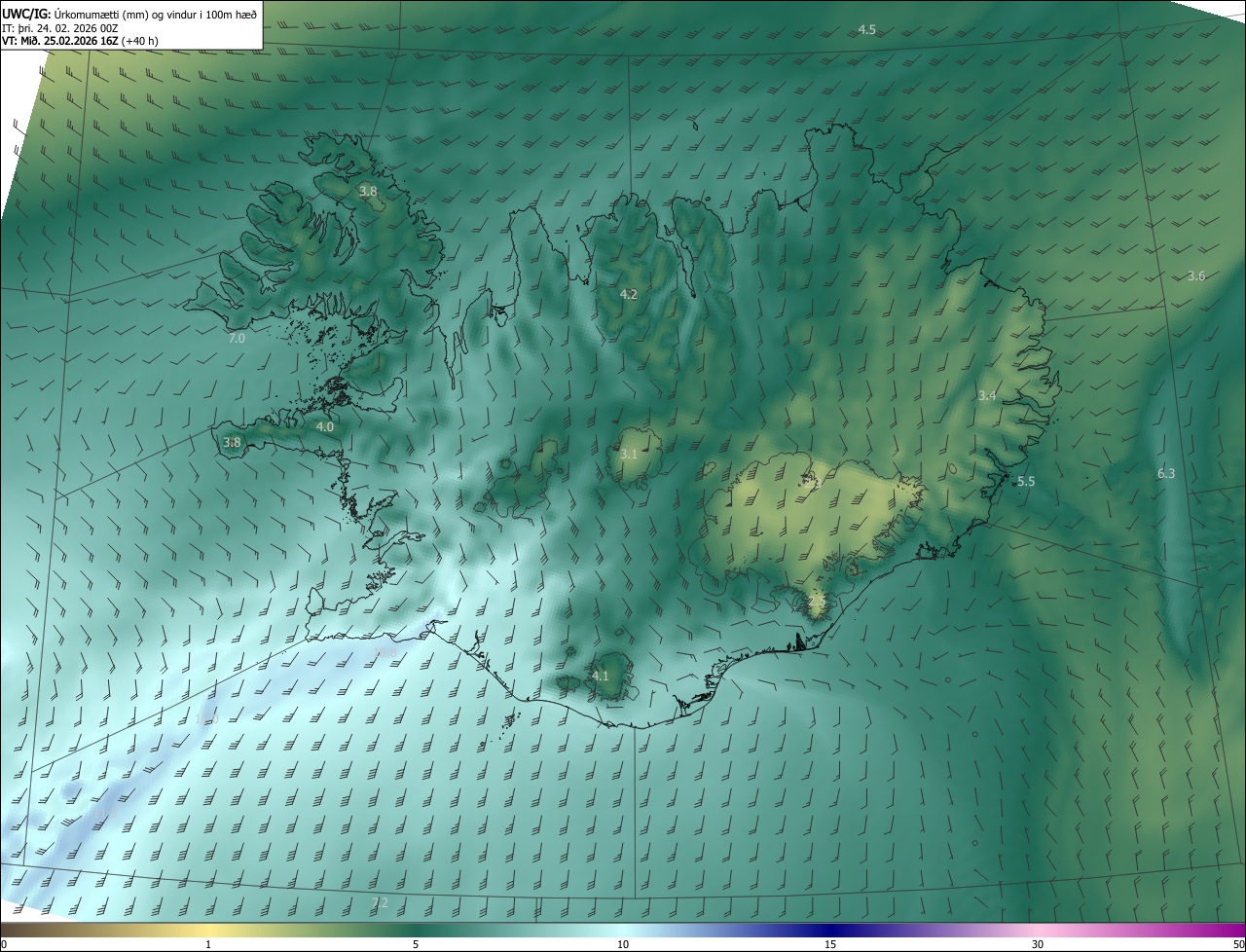The height and width of the screenshot is (952, 1246).
Task: Click the 3.6 value over the eastern sea
Action: 1196,276
